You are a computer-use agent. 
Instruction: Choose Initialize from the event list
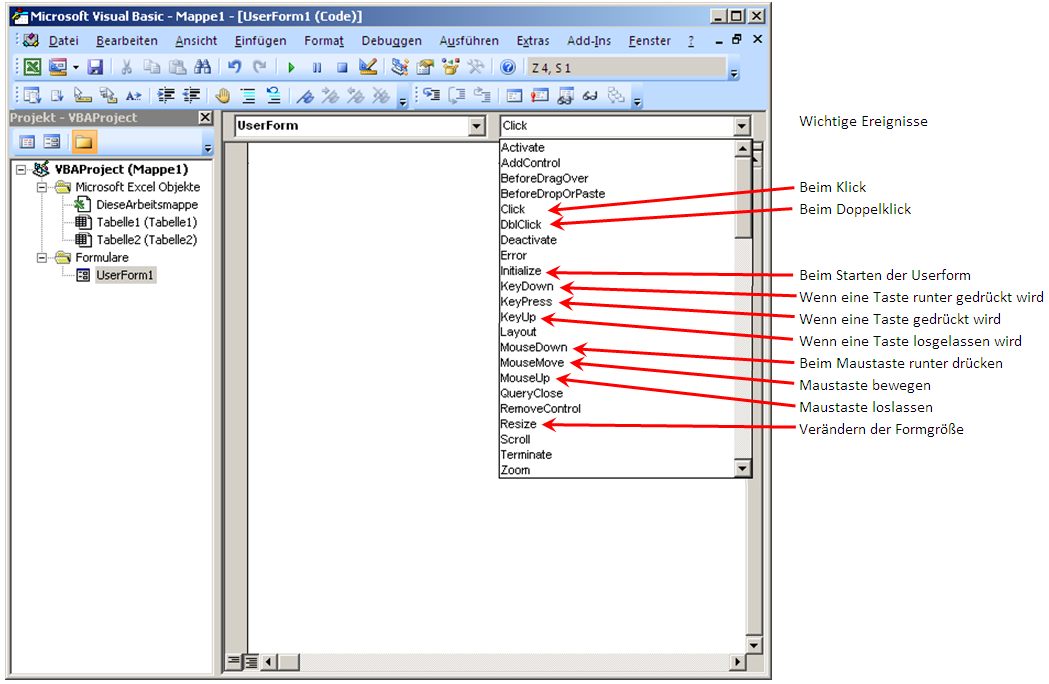520,271
